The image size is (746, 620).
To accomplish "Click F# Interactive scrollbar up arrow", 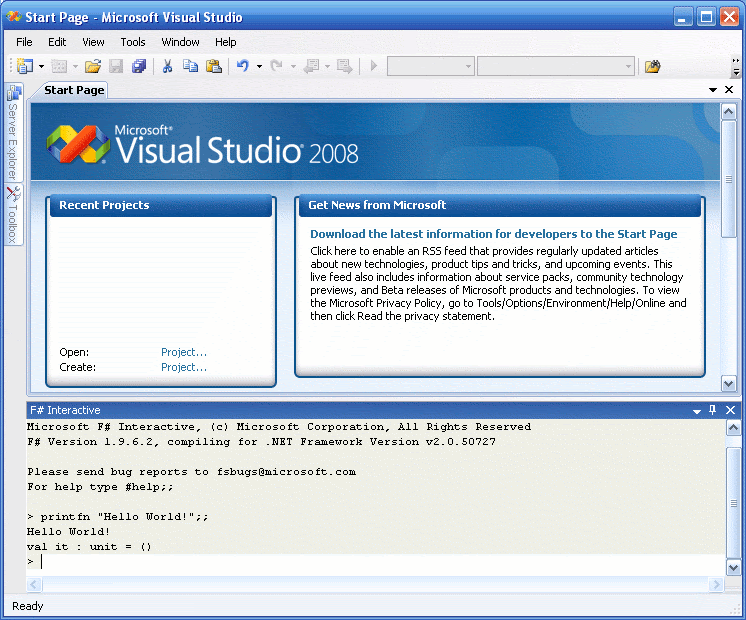I will tap(733, 428).
